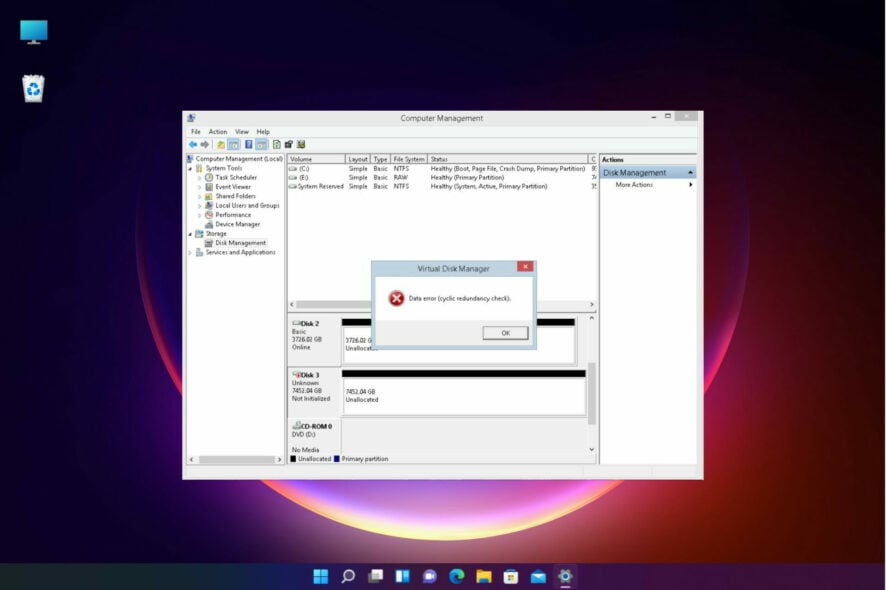Close the Virtual Disk Manager error dialog
Image resolution: width=886 pixels, height=590 pixels.
524,267
